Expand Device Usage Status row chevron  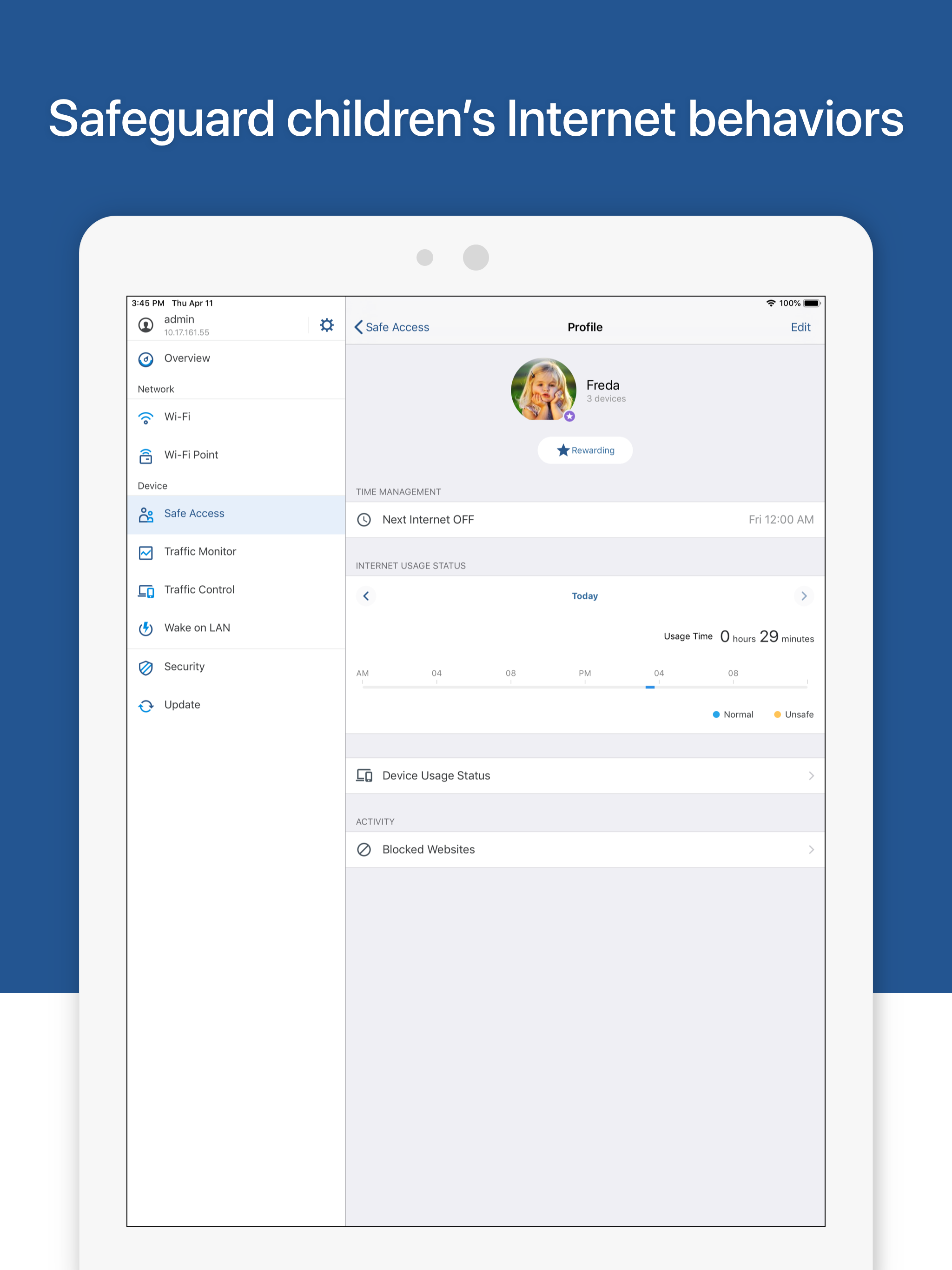point(811,776)
